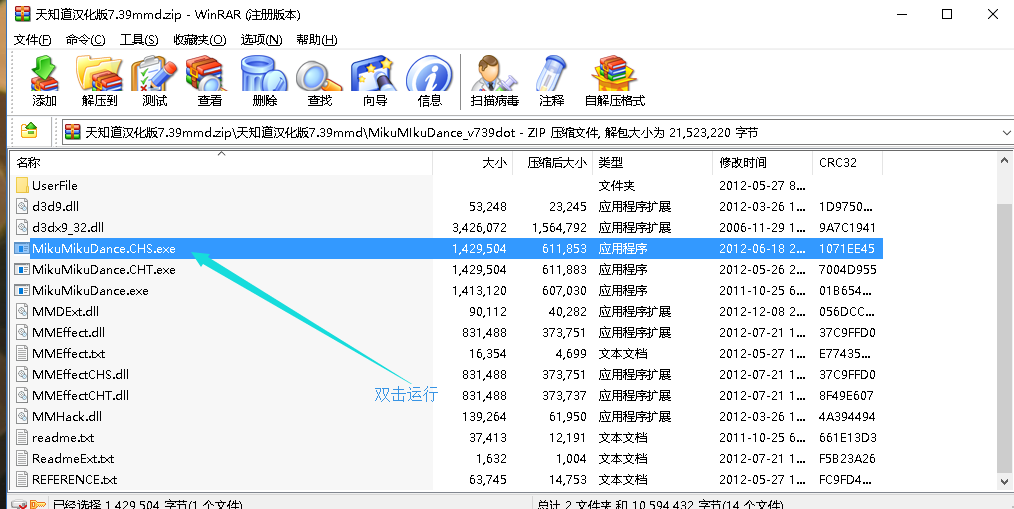Expand the archive path dropdown arrow
Screen dimensions: 1014x509
pyautogui.click(x=1006, y=133)
